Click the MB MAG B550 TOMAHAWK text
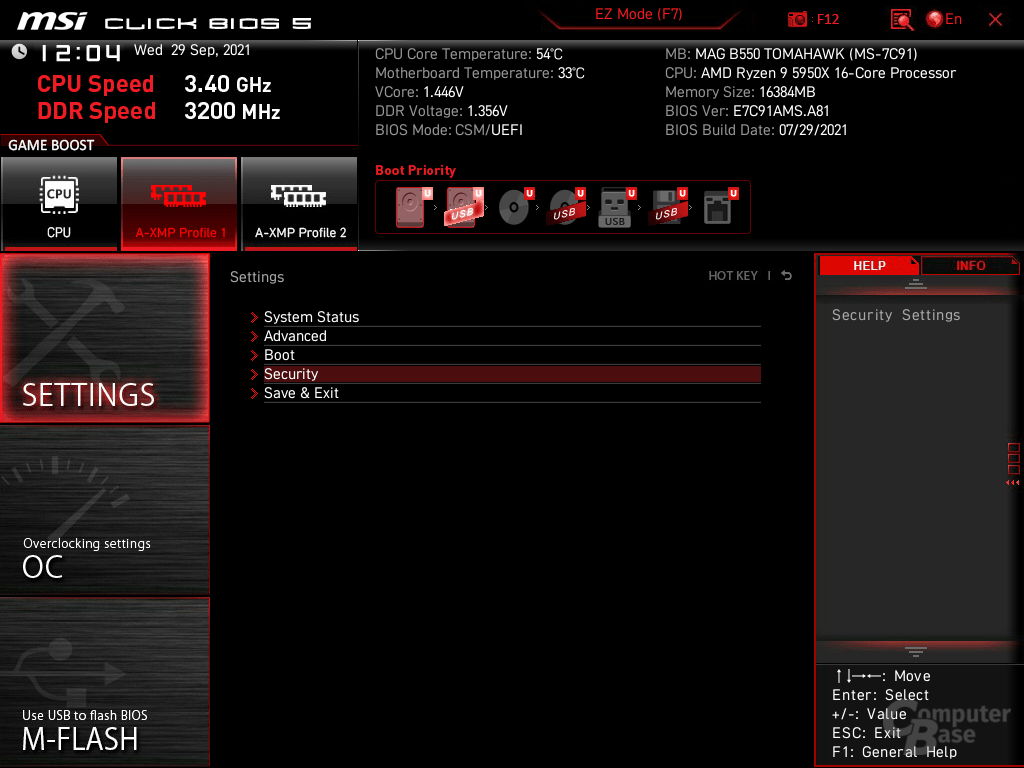This screenshot has width=1024, height=768. [791, 54]
